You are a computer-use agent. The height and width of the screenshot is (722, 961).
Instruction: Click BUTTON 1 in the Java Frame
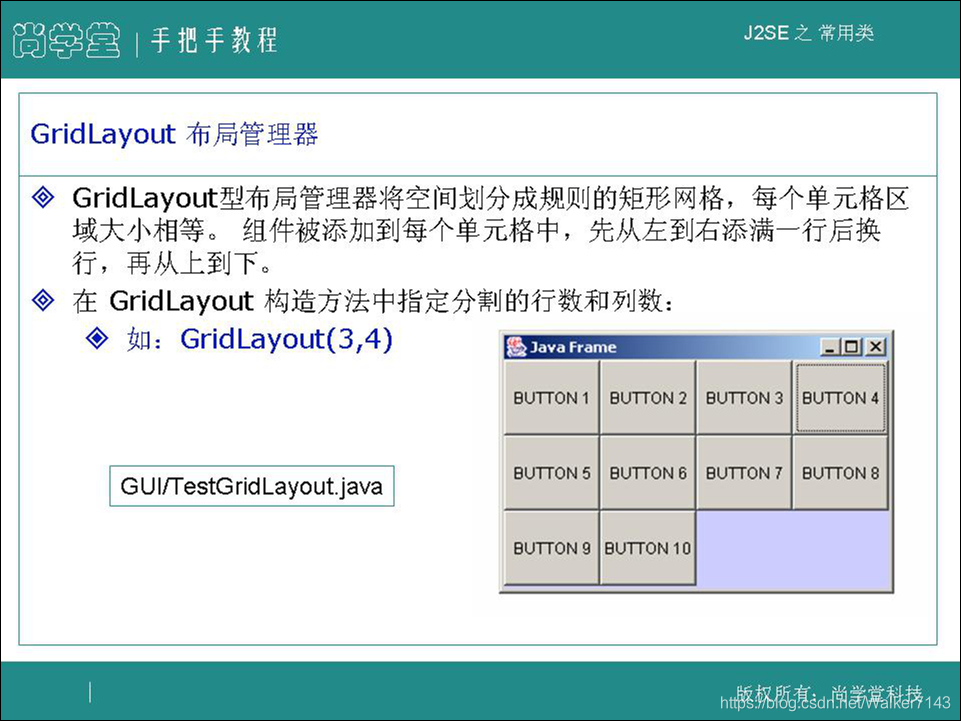point(552,398)
